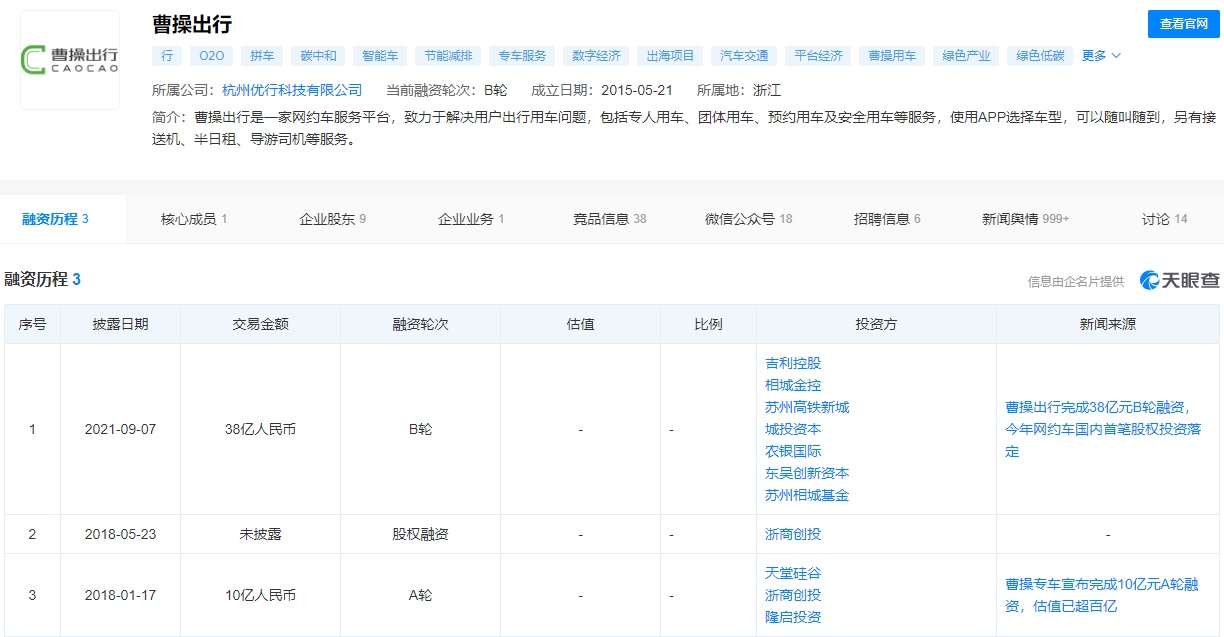Go to the 招聘信息 tab

tap(887, 219)
